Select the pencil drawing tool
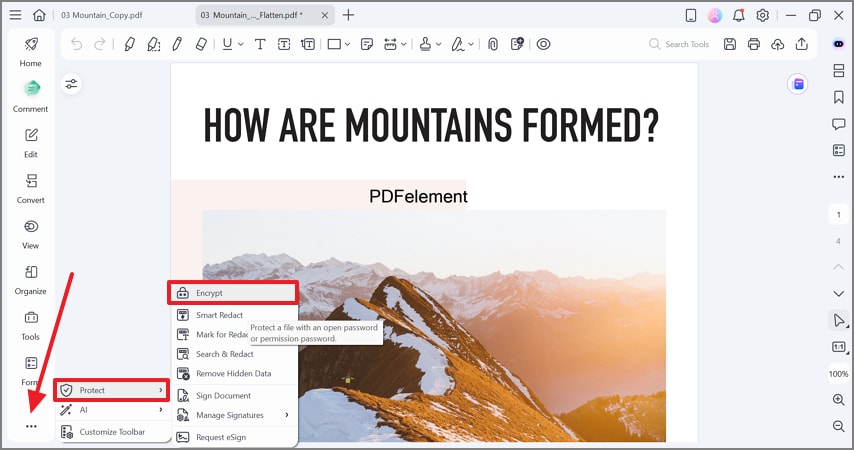Screen dimensions: 854x450 [177, 44]
